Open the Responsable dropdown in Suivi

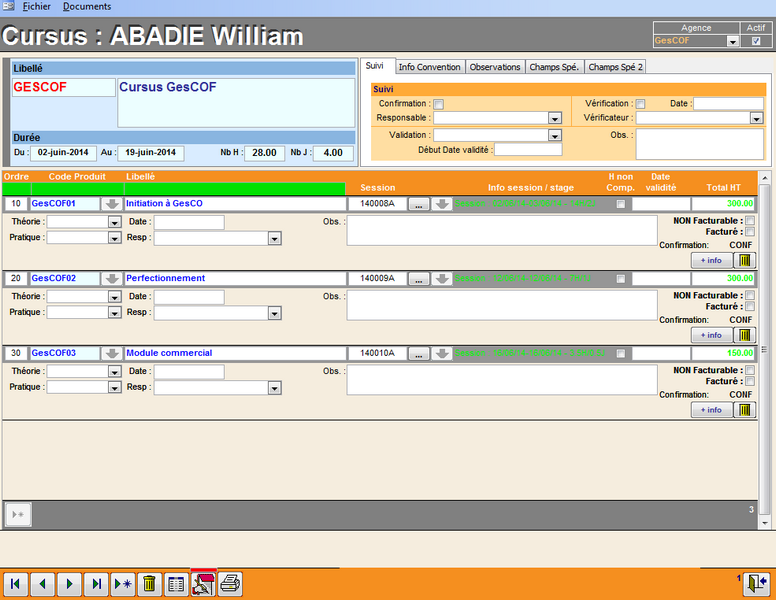pos(555,118)
